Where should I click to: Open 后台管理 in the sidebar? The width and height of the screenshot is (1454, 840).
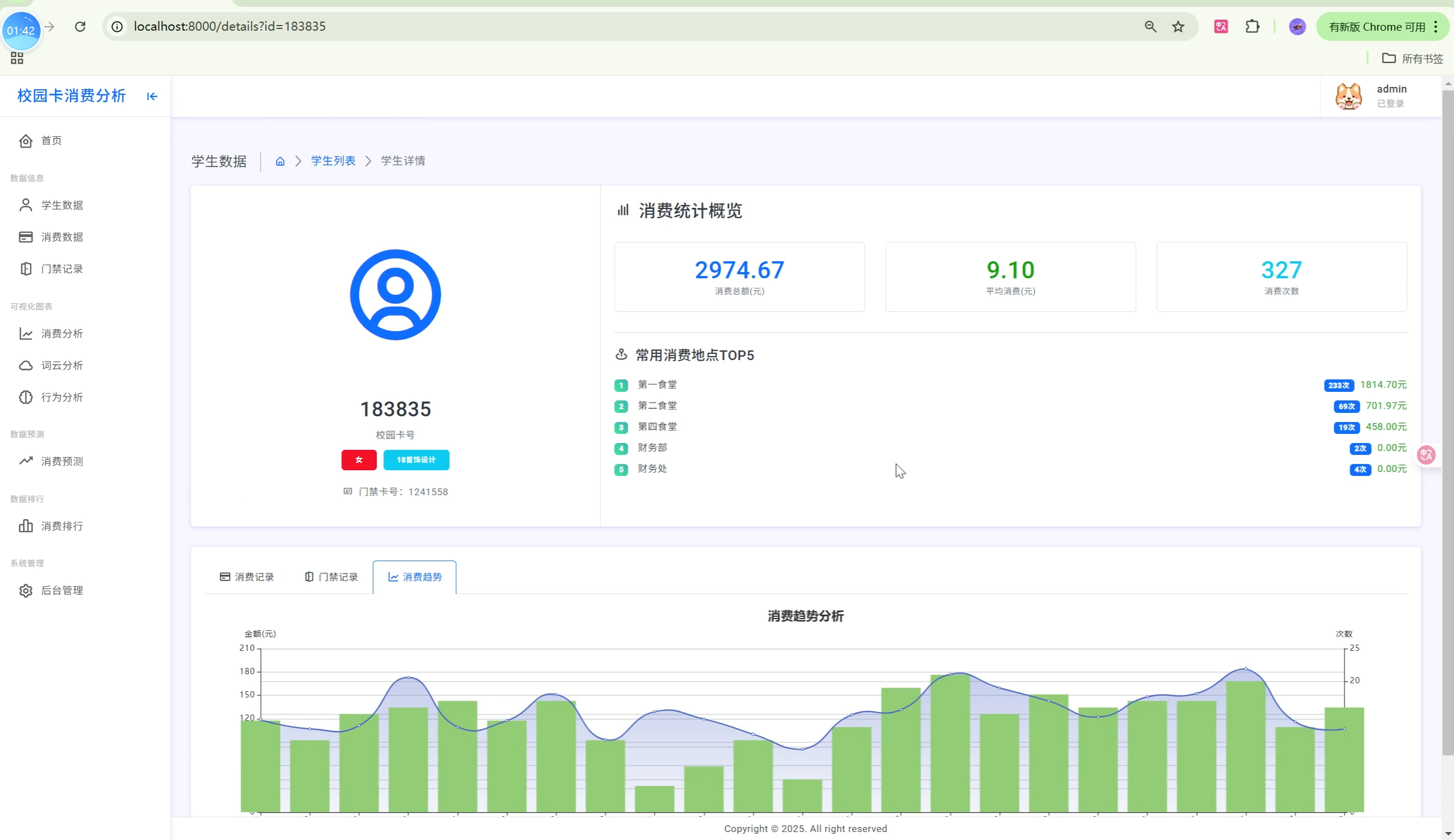[62, 590]
